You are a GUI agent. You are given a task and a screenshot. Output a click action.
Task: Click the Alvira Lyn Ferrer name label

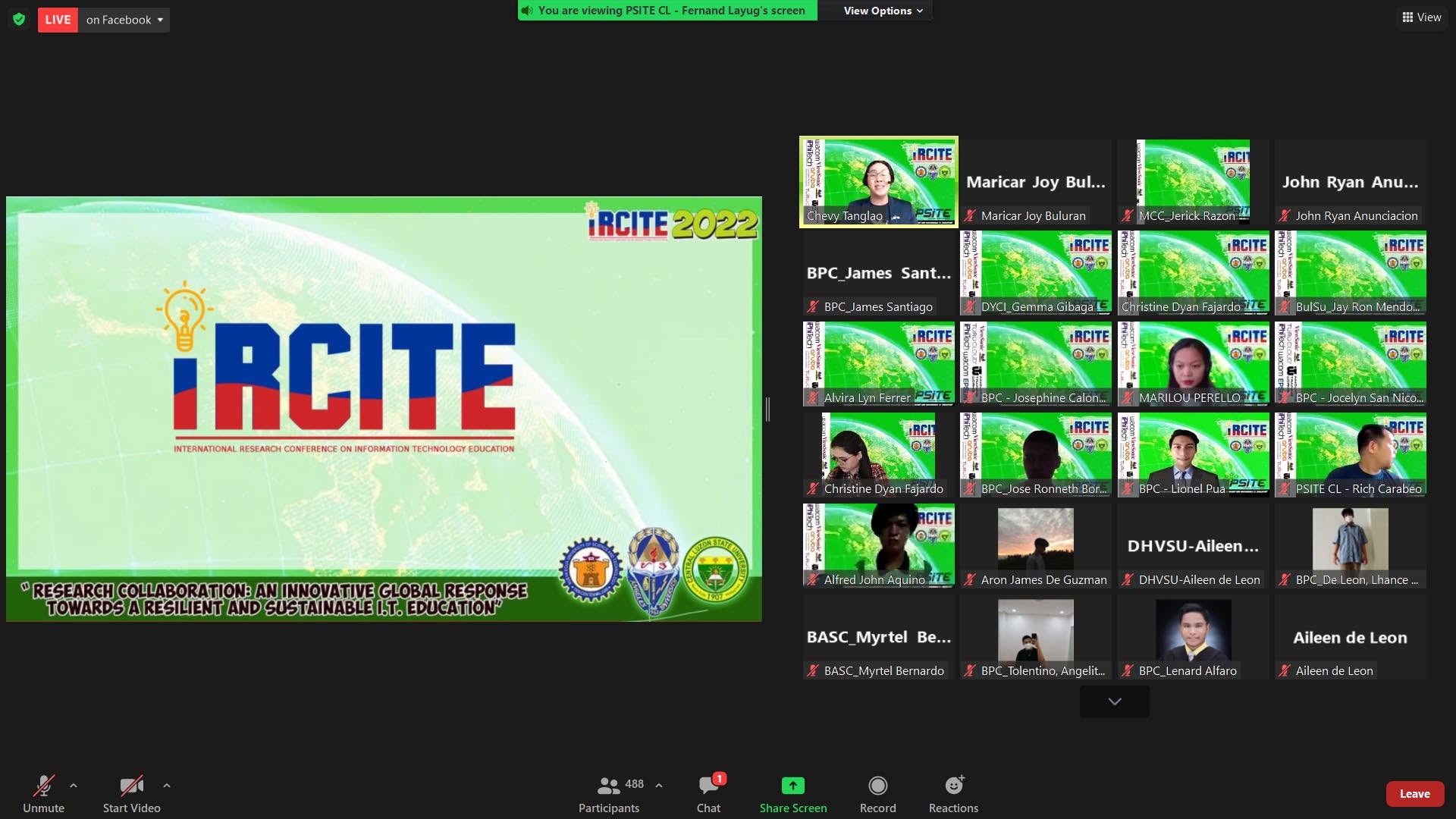(x=867, y=398)
